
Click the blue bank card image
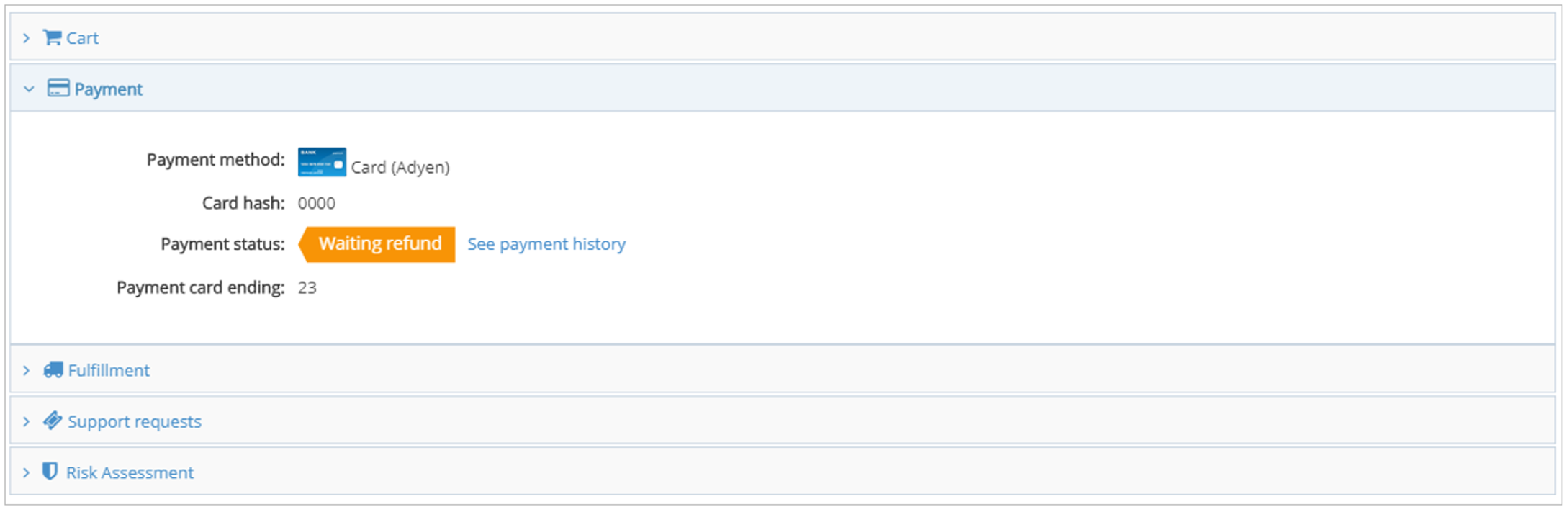(x=322, y=162)
